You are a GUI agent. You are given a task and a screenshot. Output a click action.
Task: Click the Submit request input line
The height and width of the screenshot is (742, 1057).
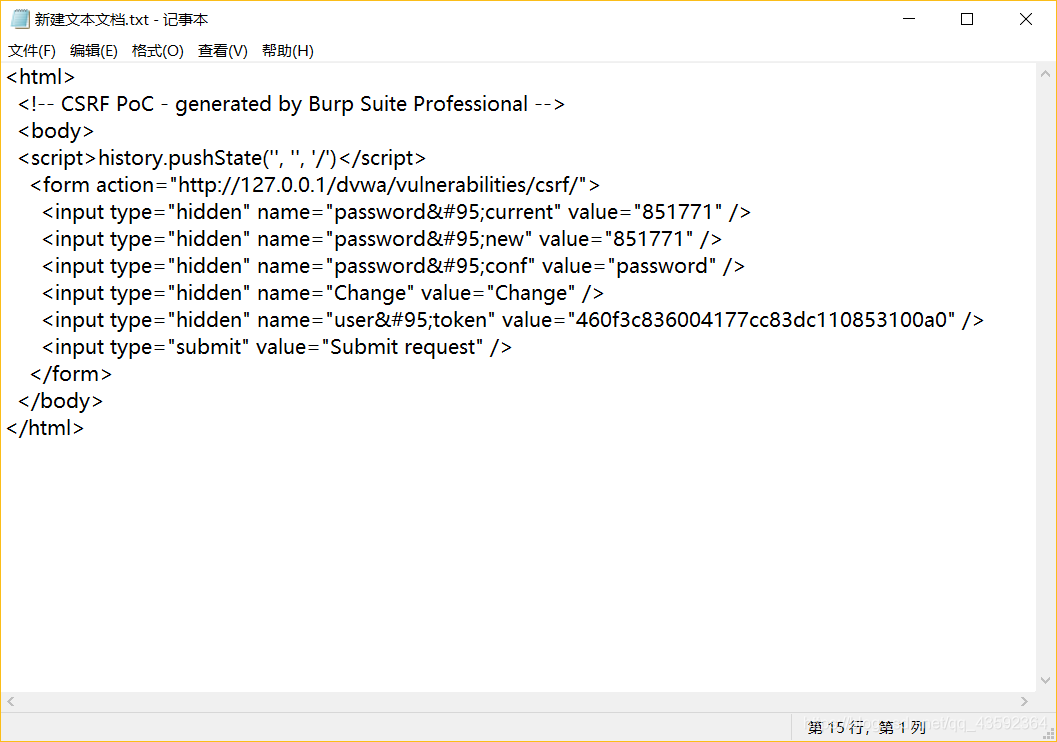coord(277,346)
